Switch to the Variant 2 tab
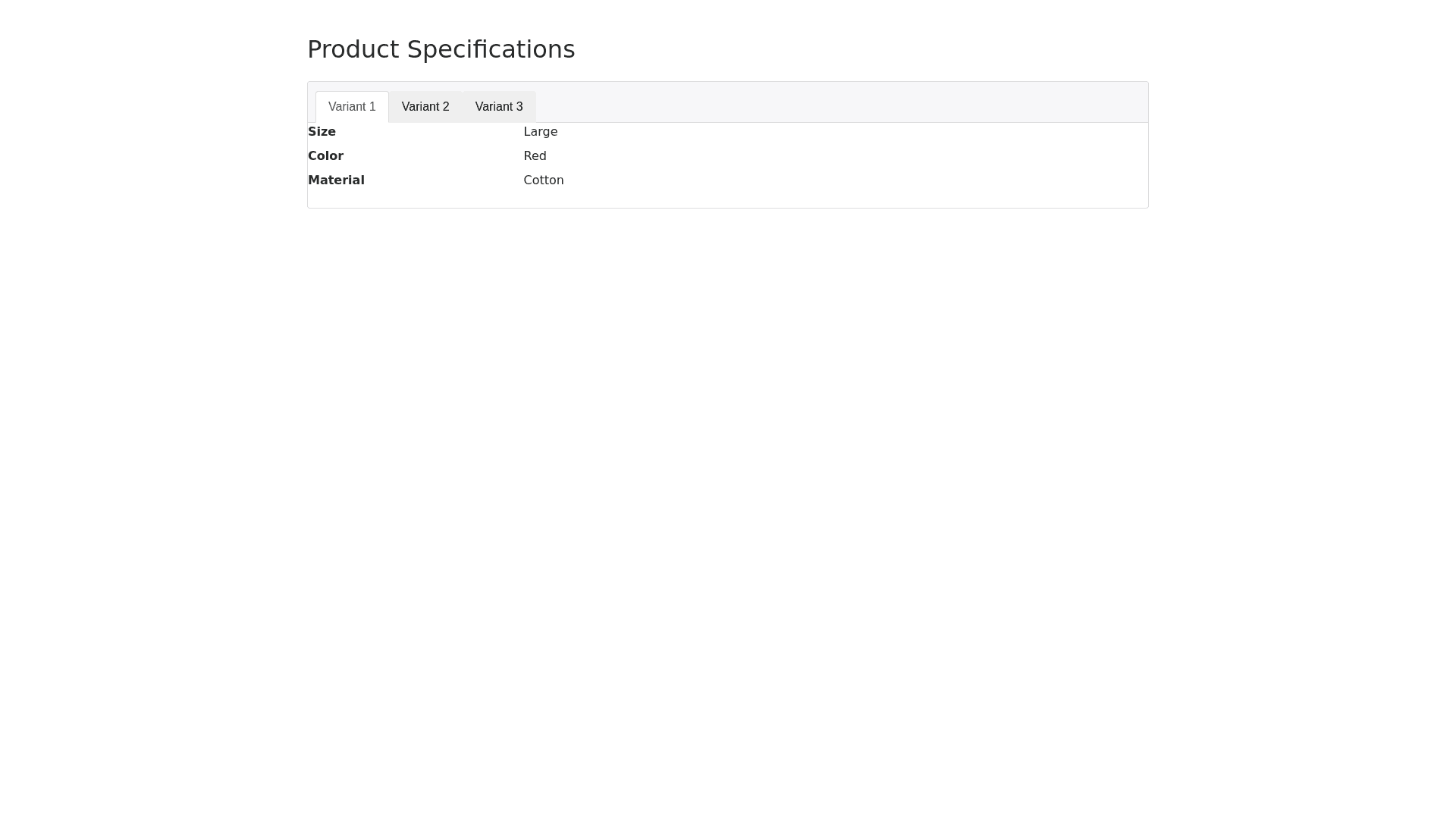The image size is (1456, 819). [425, 107]
